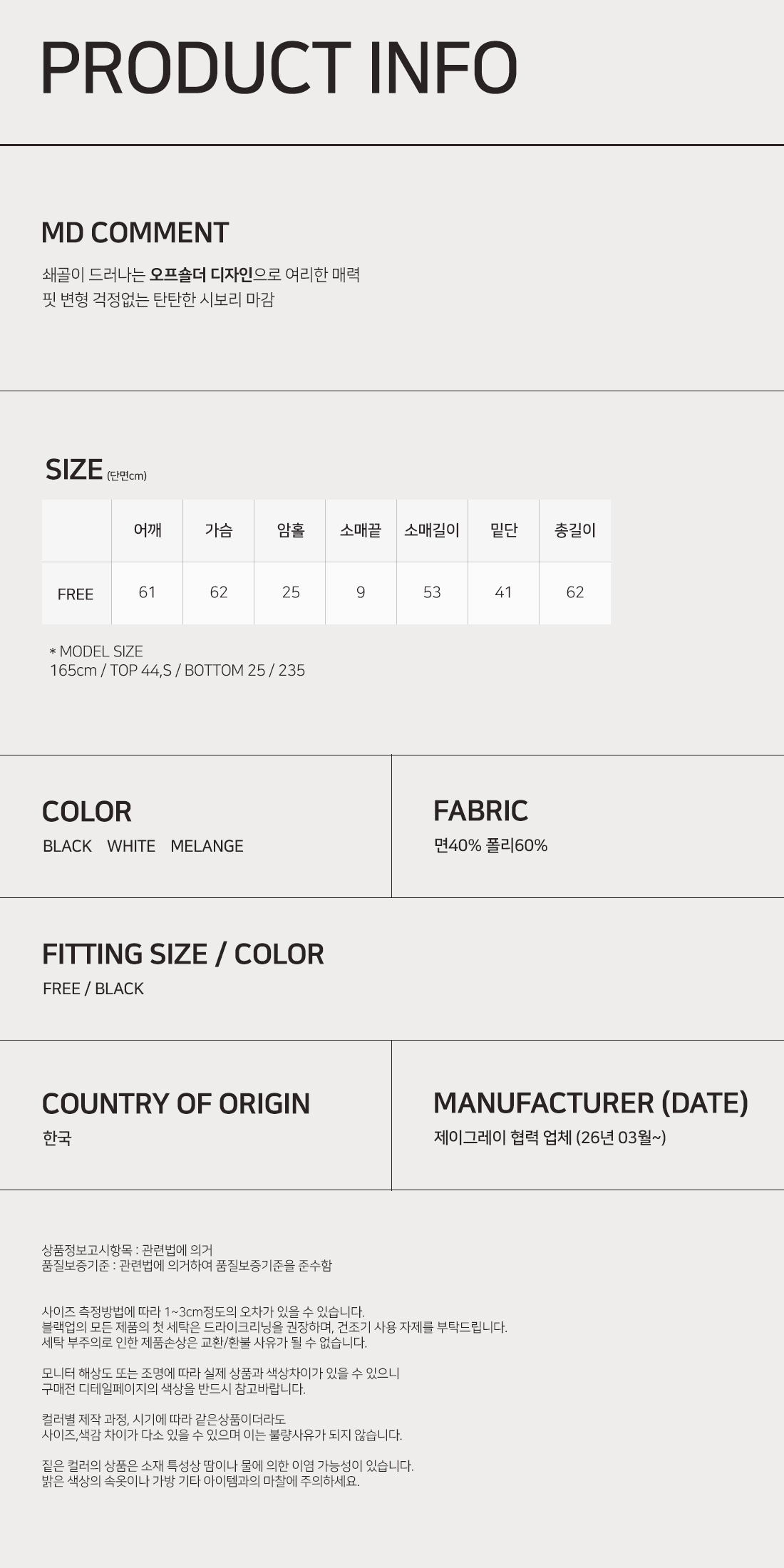This screenshot has width=784, height=1568.
Task: Click the fabric text 면40% 폴리60%
Action: point(490,845)
